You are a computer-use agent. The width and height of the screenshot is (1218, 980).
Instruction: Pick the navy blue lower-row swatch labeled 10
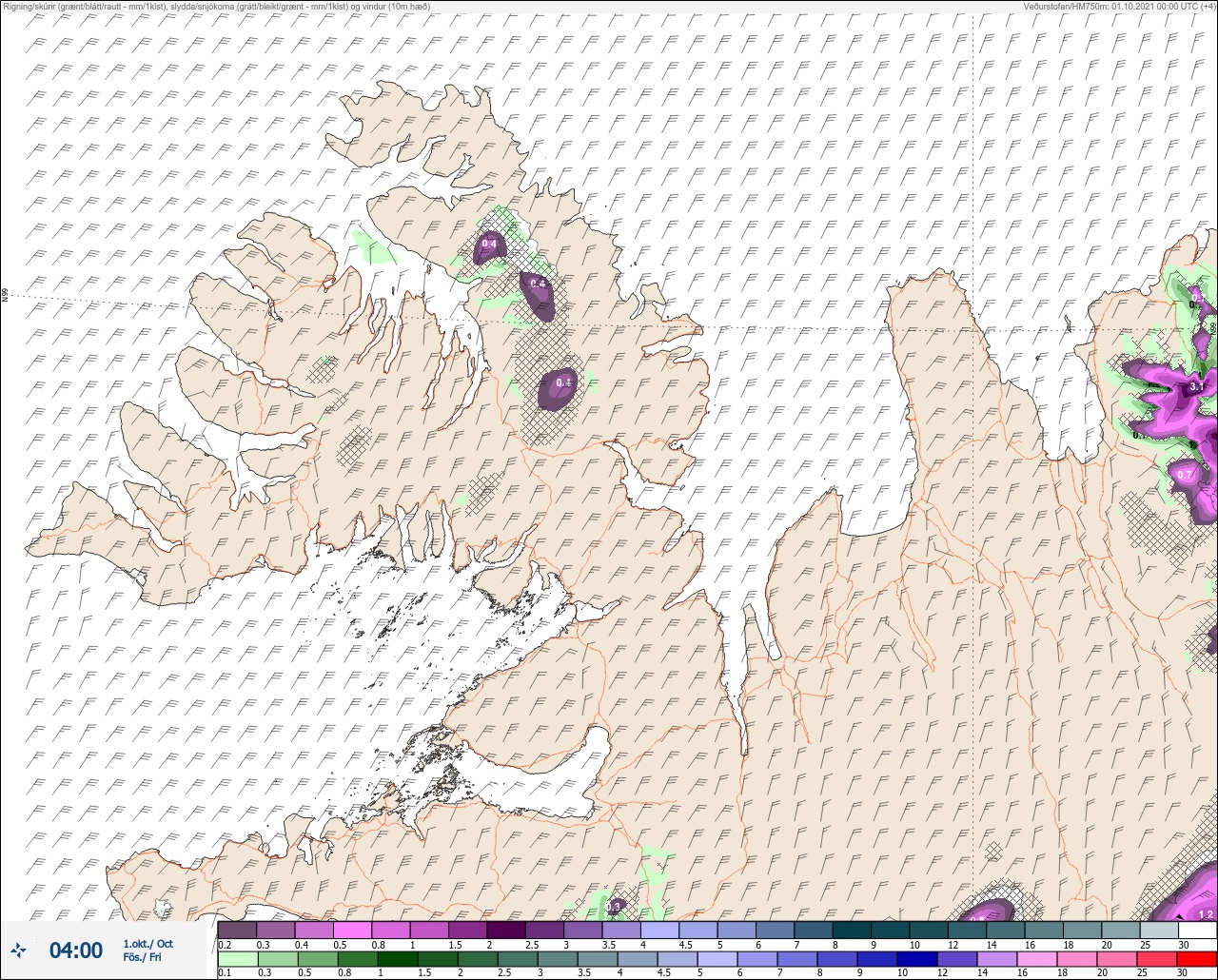click(x=916, y=957)
